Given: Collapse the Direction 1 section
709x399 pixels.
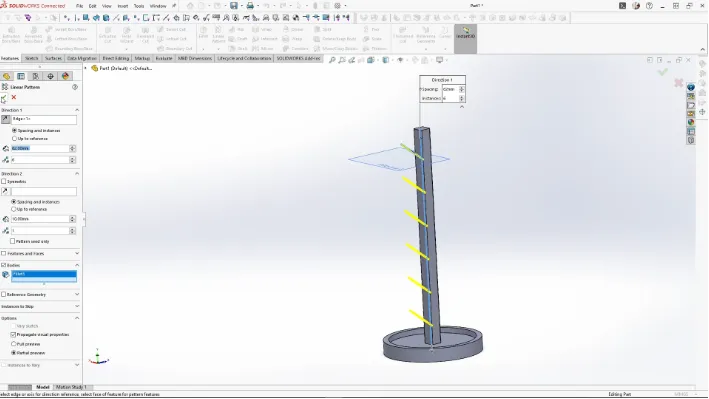Looking at the screenshot, I should (77, 110).
